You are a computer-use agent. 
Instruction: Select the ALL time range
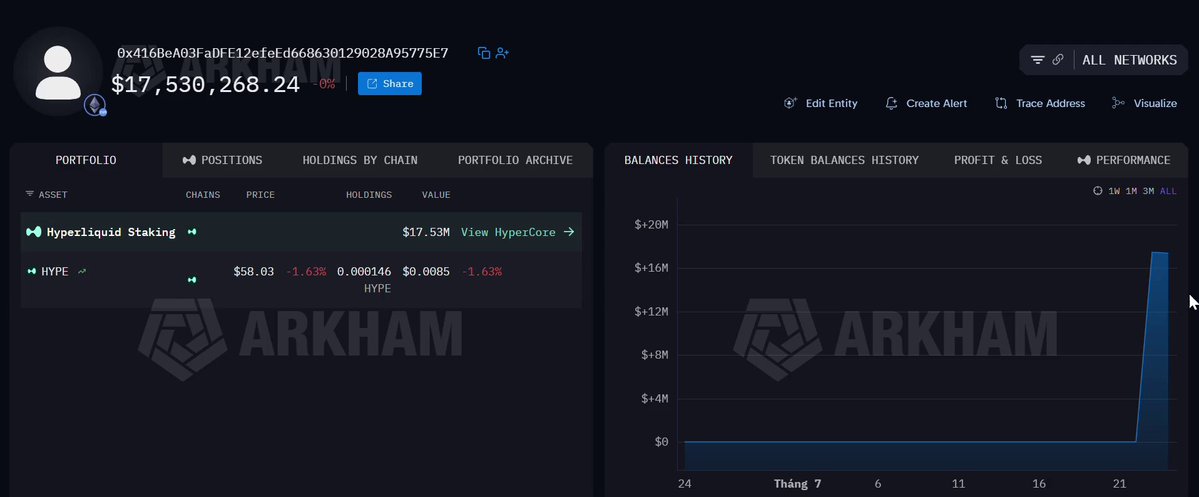click(x=1168, y=191)
